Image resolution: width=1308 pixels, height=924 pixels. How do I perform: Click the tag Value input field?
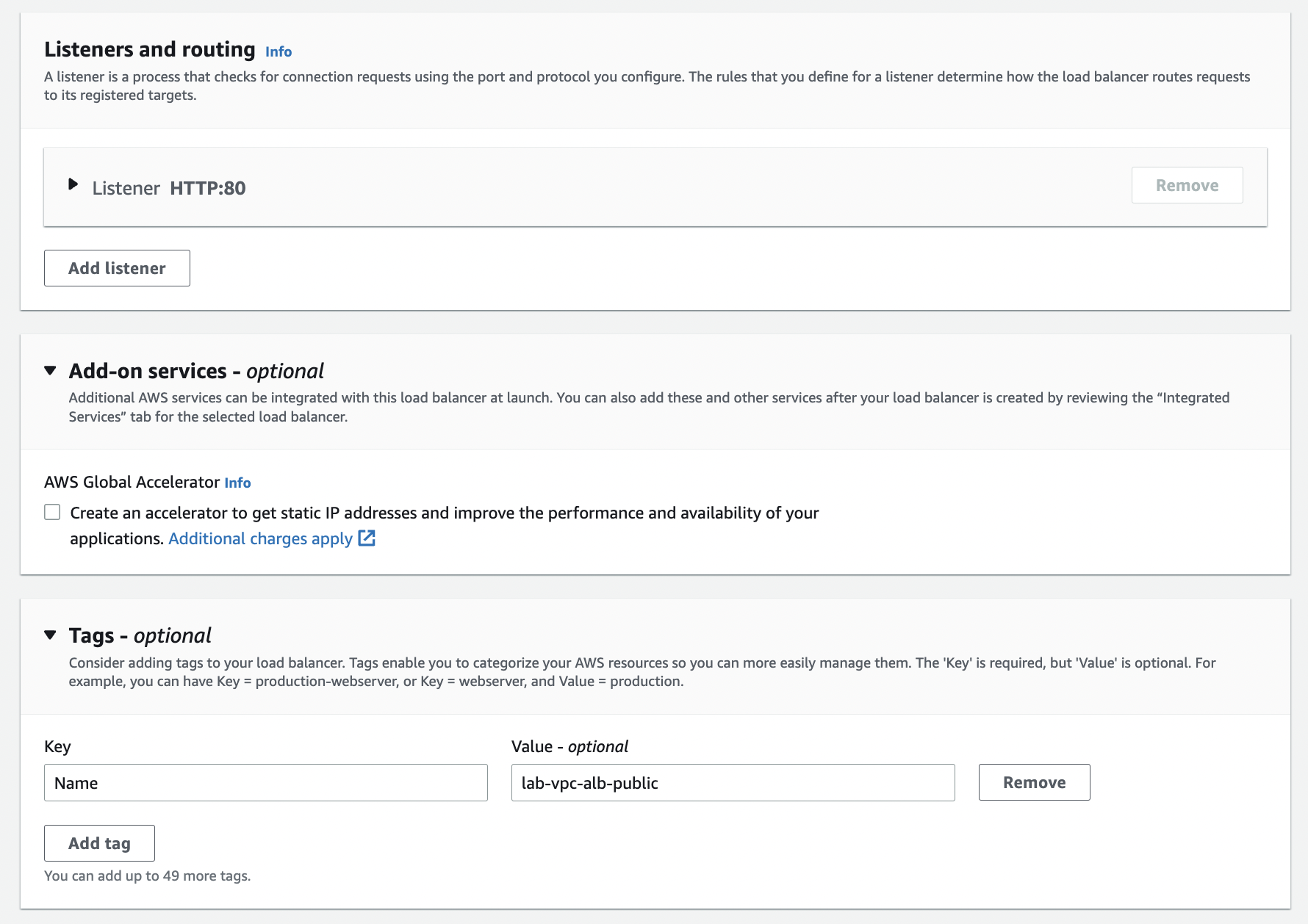[733, 783]
